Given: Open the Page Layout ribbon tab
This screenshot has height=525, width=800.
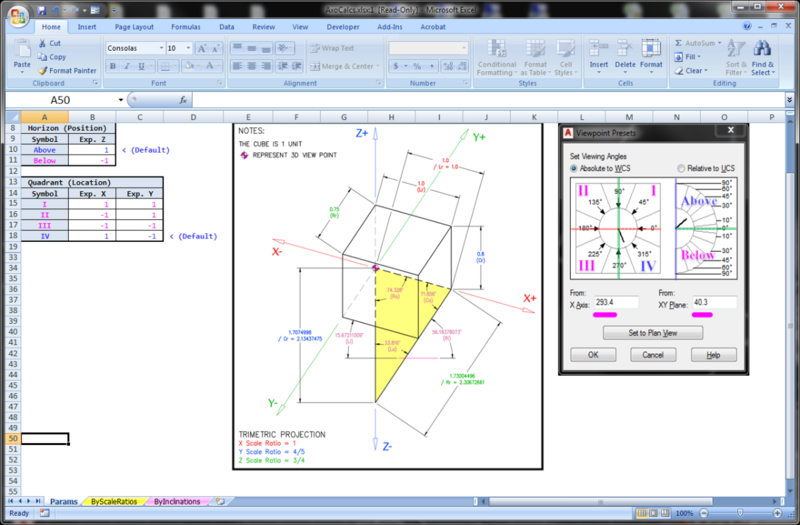Looking at the screenshot, I should pyautogui.click(x=134, y=28).
